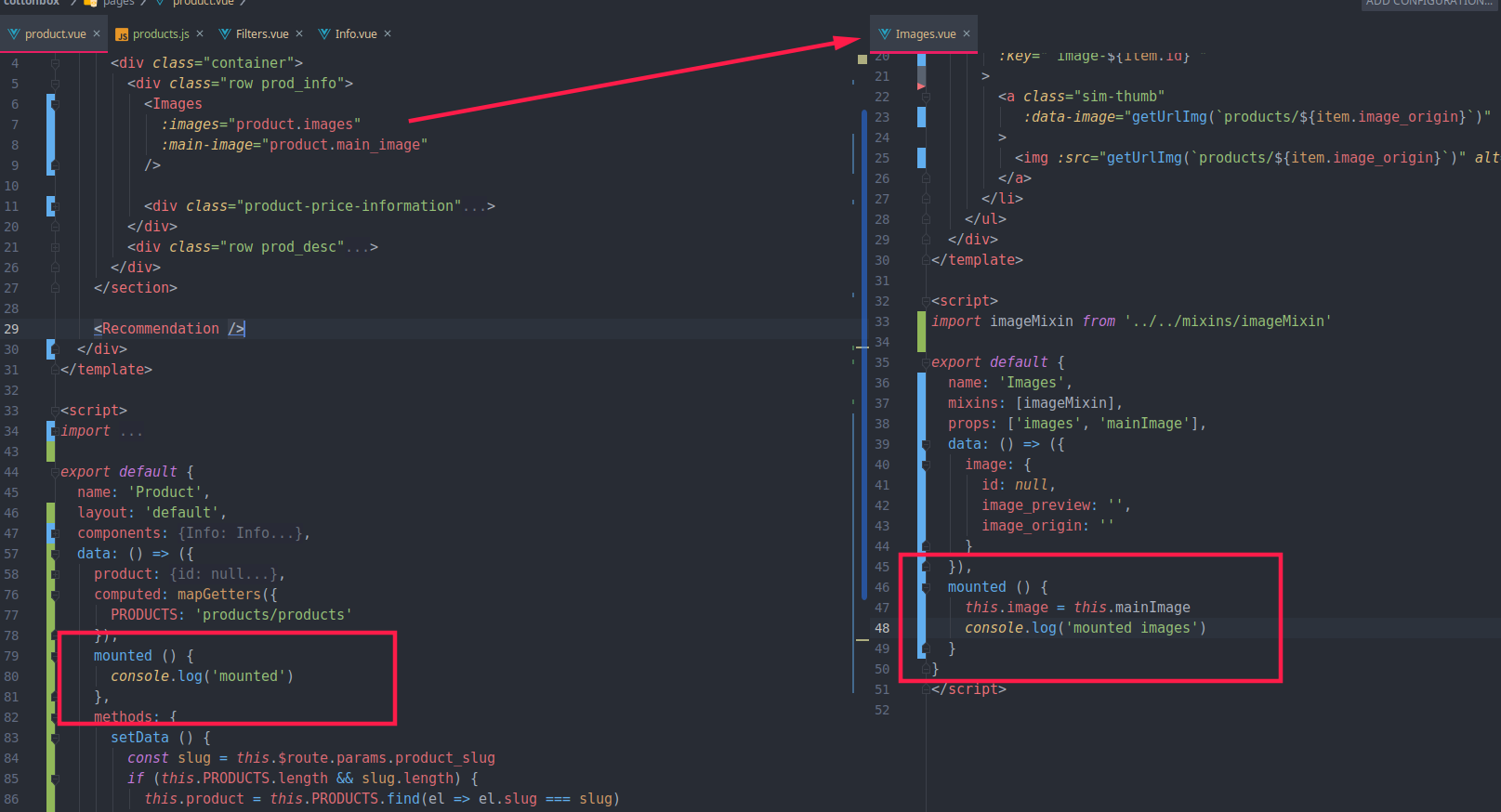1501x812 pixels.
Task: Expand folded components block at line 47
Action: 55,533
